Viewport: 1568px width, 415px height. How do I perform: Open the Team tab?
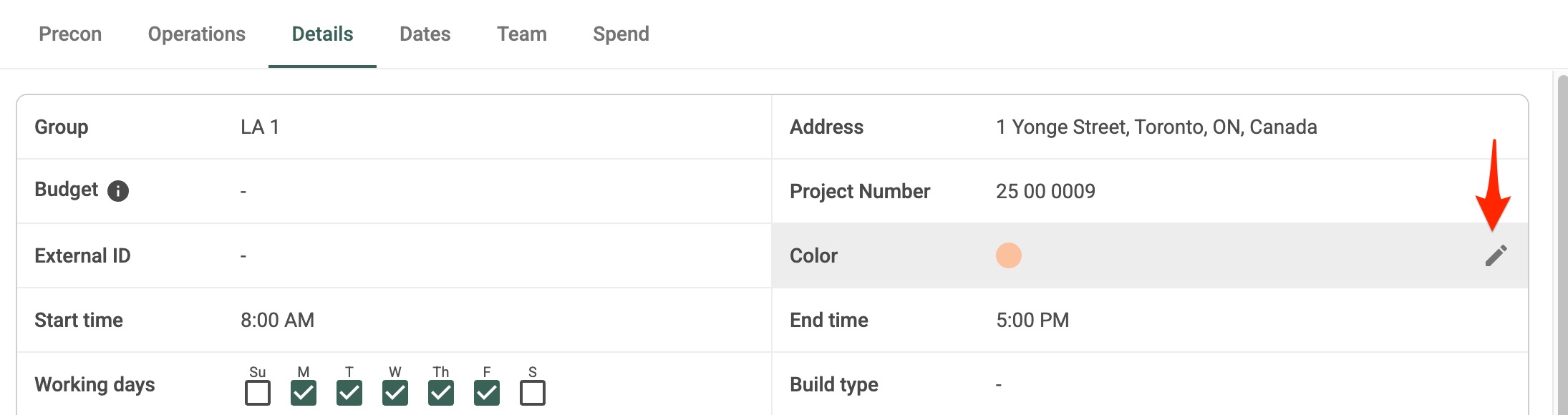click(x=522, y=34)
